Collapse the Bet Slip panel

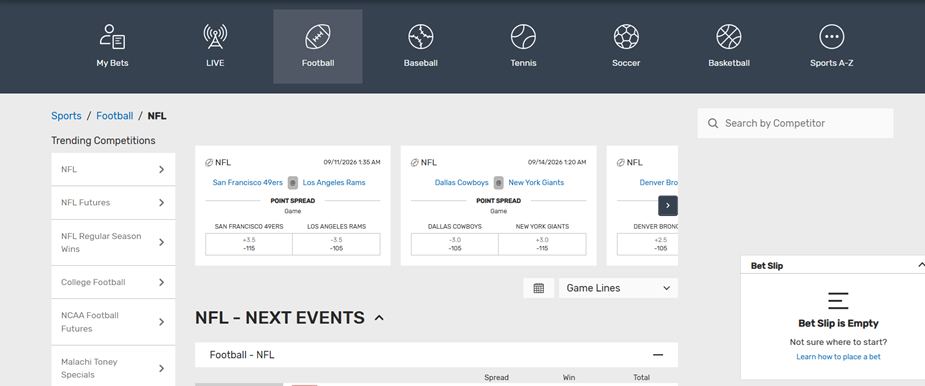921,265
